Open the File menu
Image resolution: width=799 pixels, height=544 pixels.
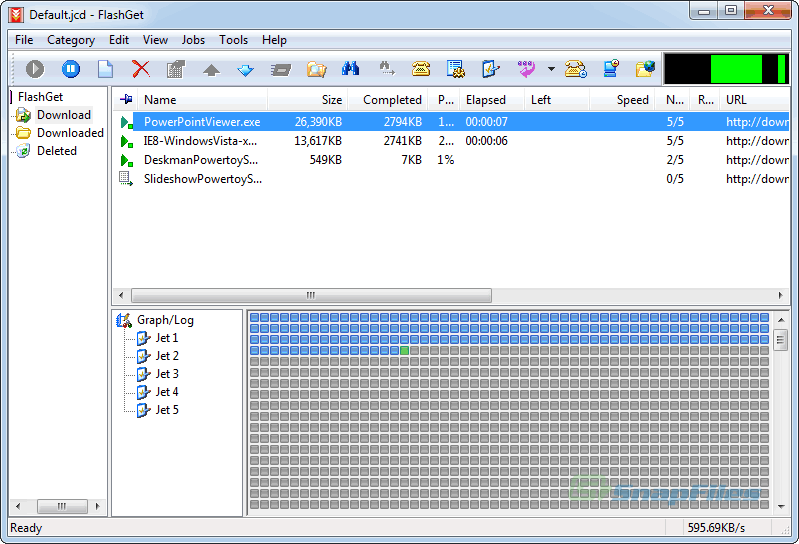tap(24, 40)
